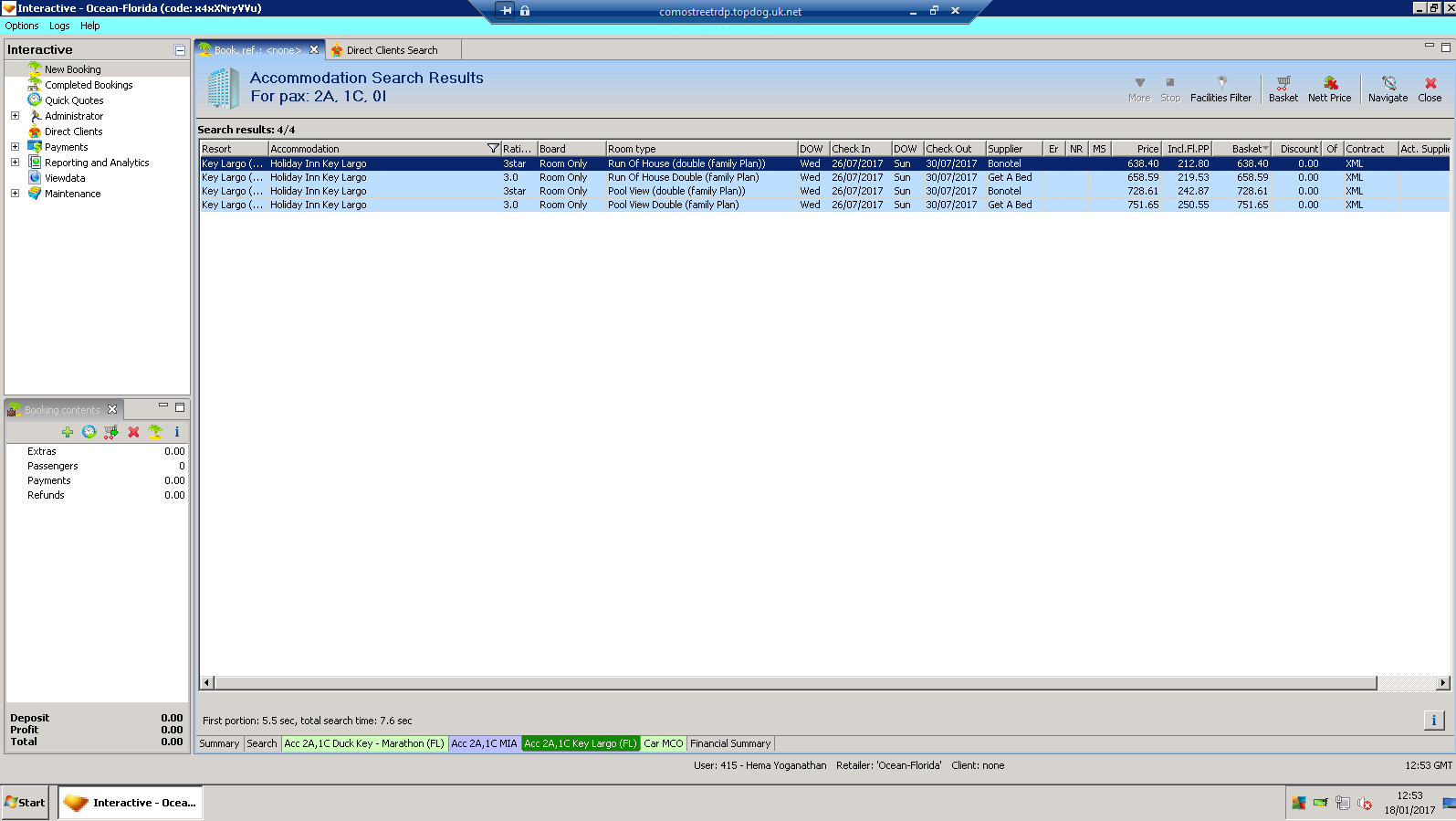Viewport: 1456px width, 821px height.
Task: Select the Run Of House Double Get A Bed row
Action: [824, 177]
